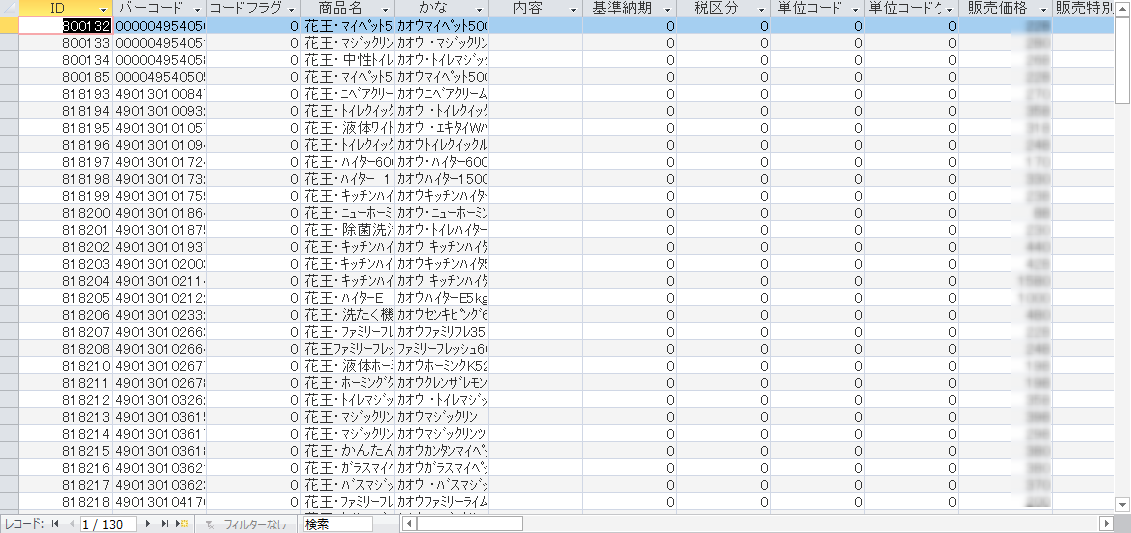
Task: Click the kana cell カオウハイターE5kg
Action: pos(441,298)
